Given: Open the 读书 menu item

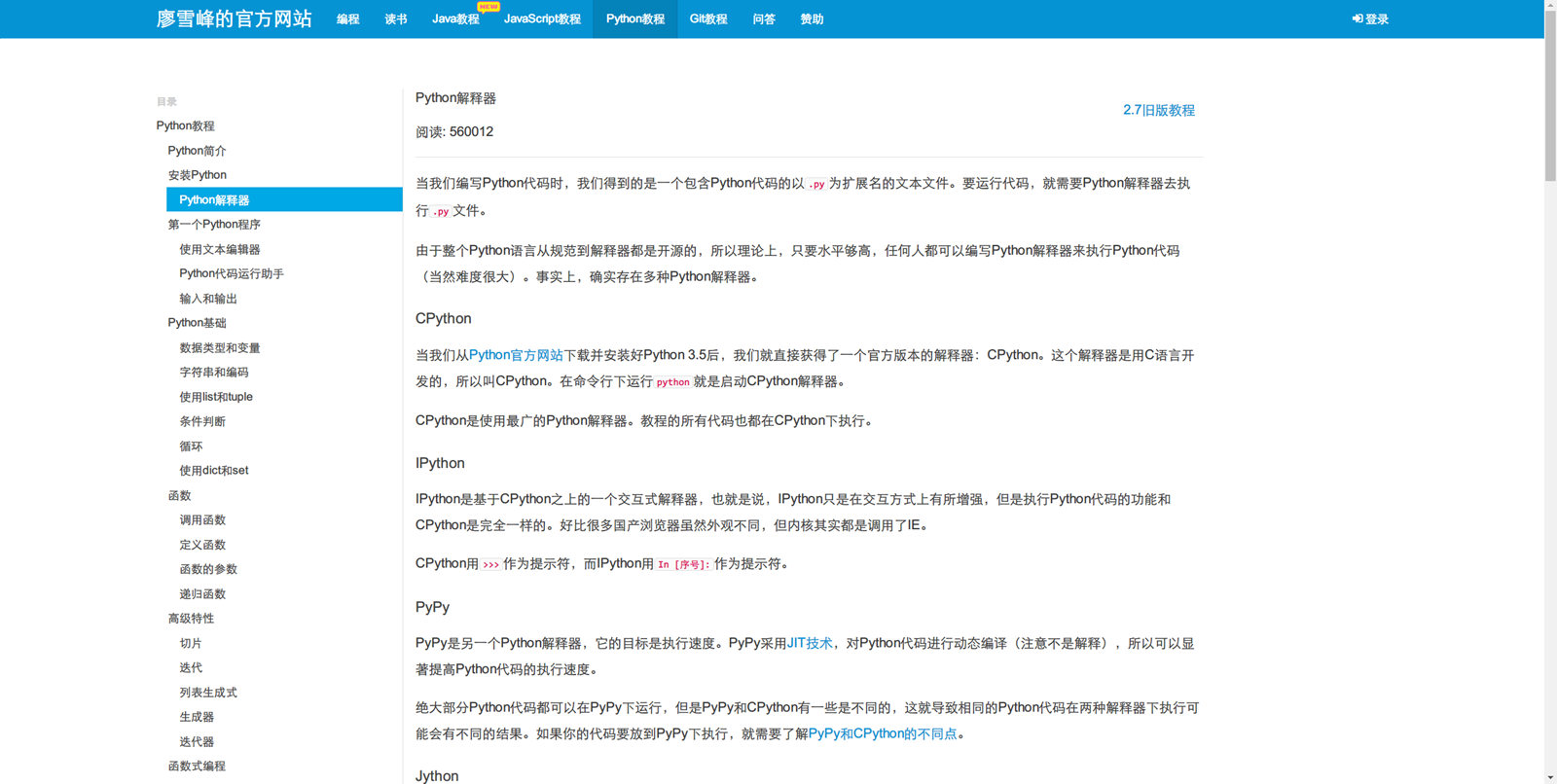Looking at the screenshot, I should [x=396, y=19].
